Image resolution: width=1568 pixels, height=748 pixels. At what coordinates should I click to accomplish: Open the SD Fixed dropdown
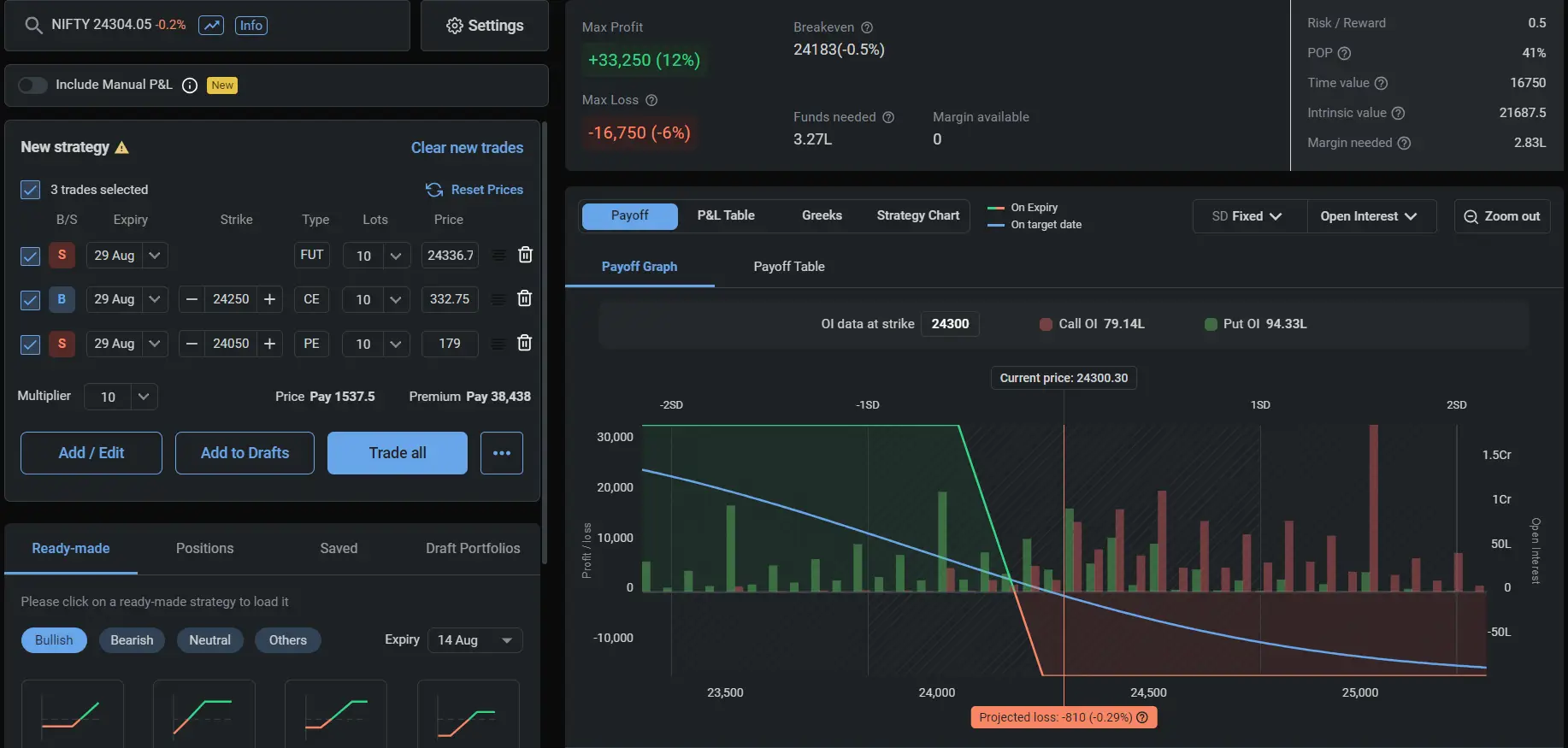[x=1248, y=216]
